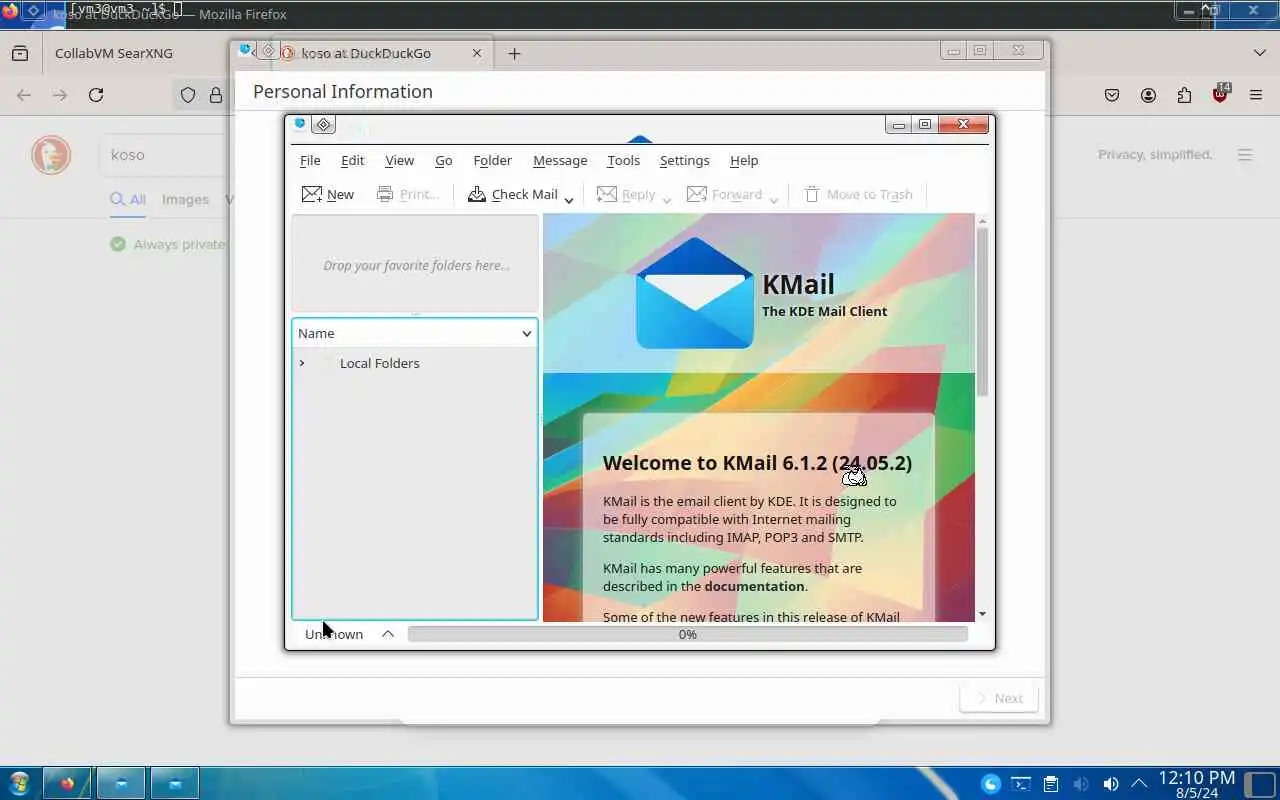
Task: Open KMail Go menu
Action: tap(444, 160)
